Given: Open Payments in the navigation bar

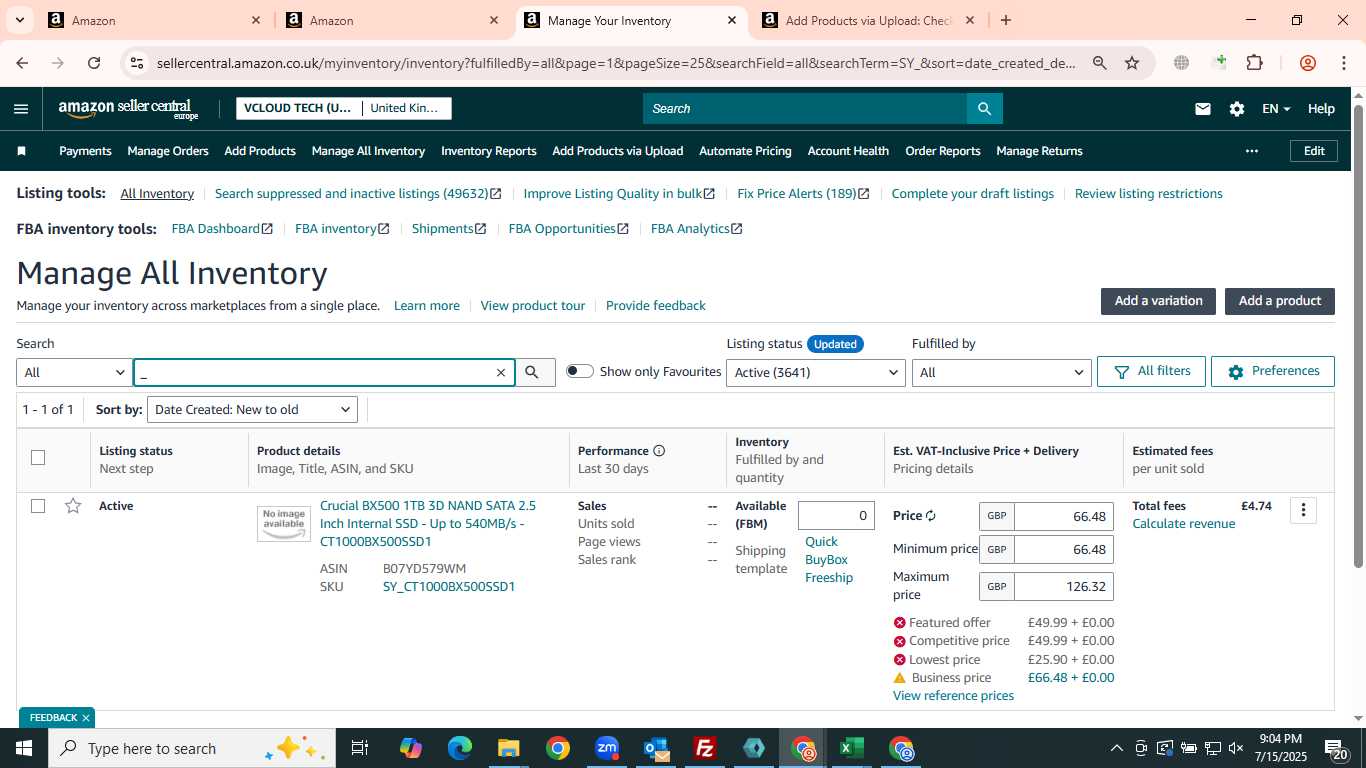Looking at the screenshot, I should pyautogui.click(x=85, y=151).
